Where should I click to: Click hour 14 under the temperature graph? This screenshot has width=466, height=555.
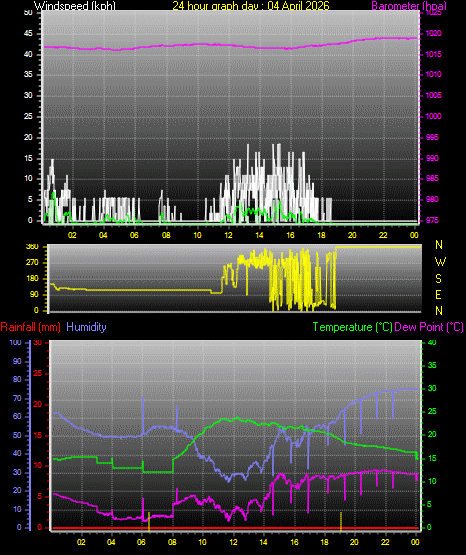pyautogui.click(x=263, y=542)
